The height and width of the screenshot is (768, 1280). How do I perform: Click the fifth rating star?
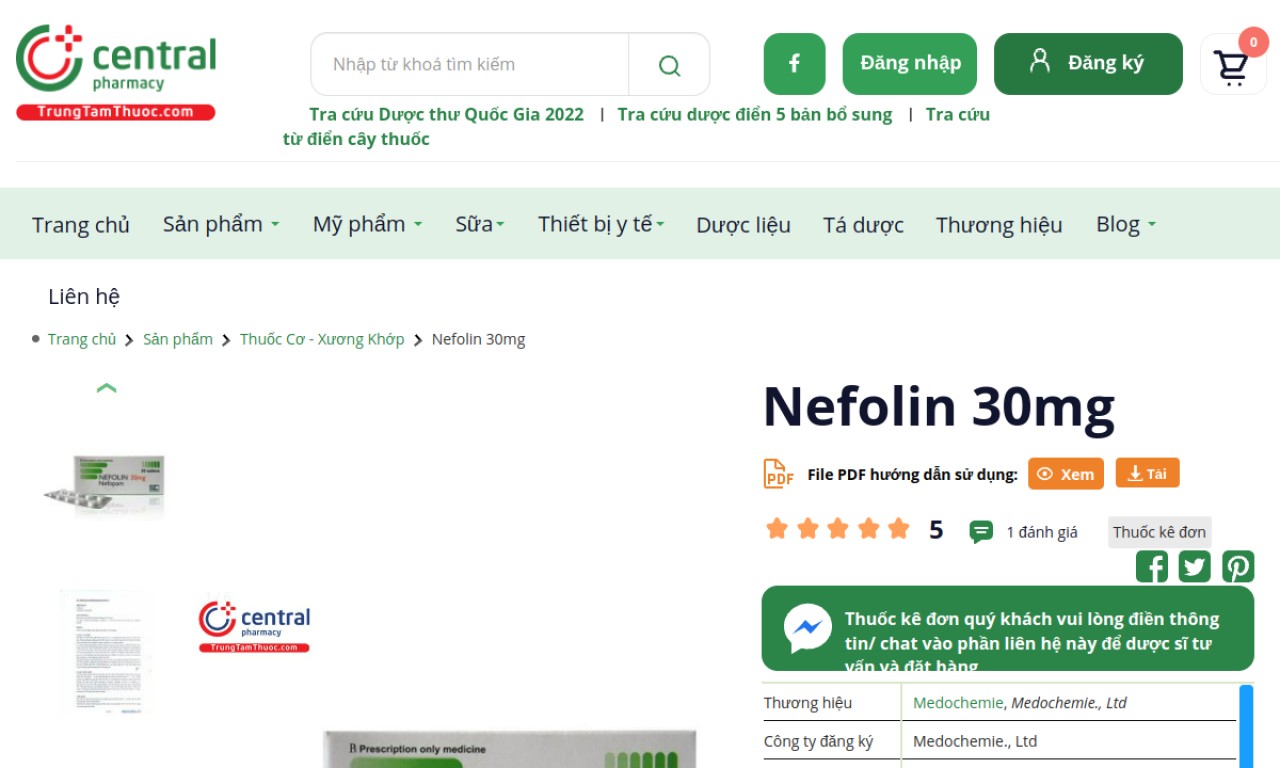(899, 528)
